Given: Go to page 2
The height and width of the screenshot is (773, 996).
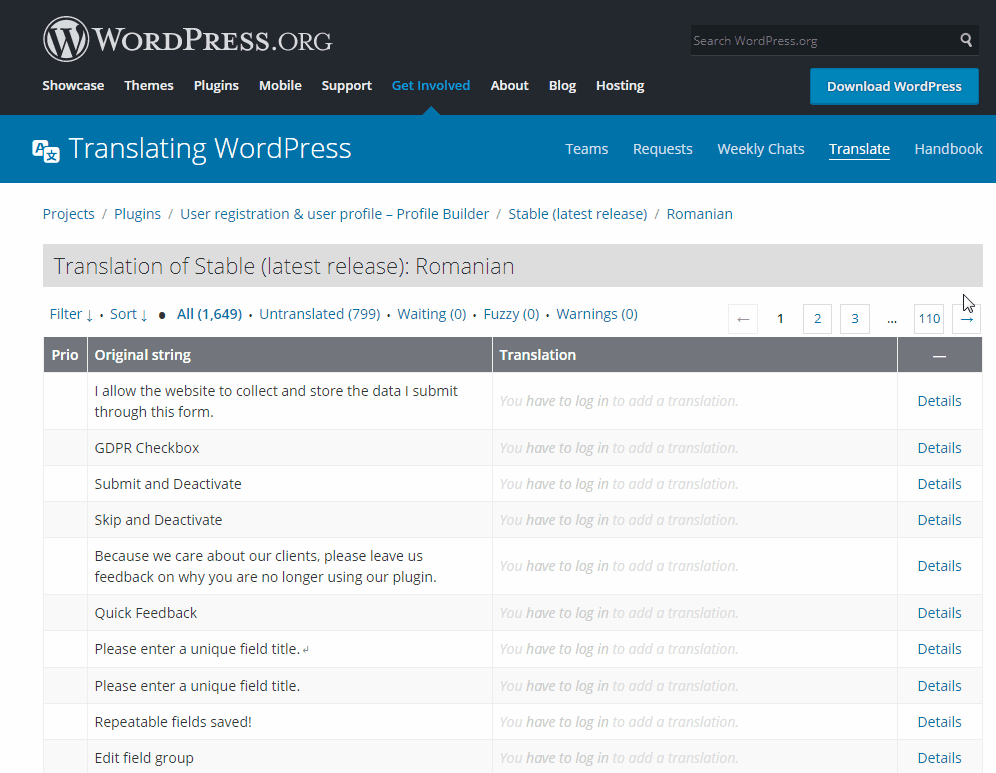Looking at the screenshot, I should (818, 319).
